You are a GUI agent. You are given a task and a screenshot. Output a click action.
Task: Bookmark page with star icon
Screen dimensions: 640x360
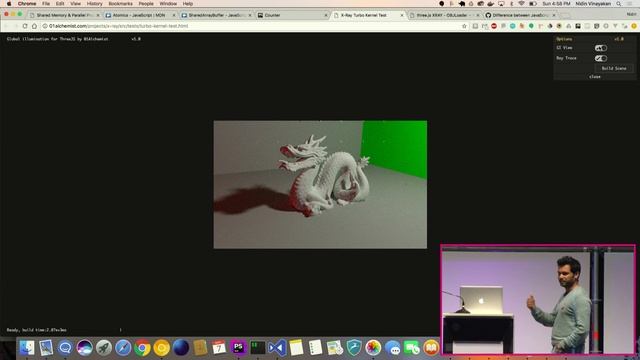tap(464, 26)
